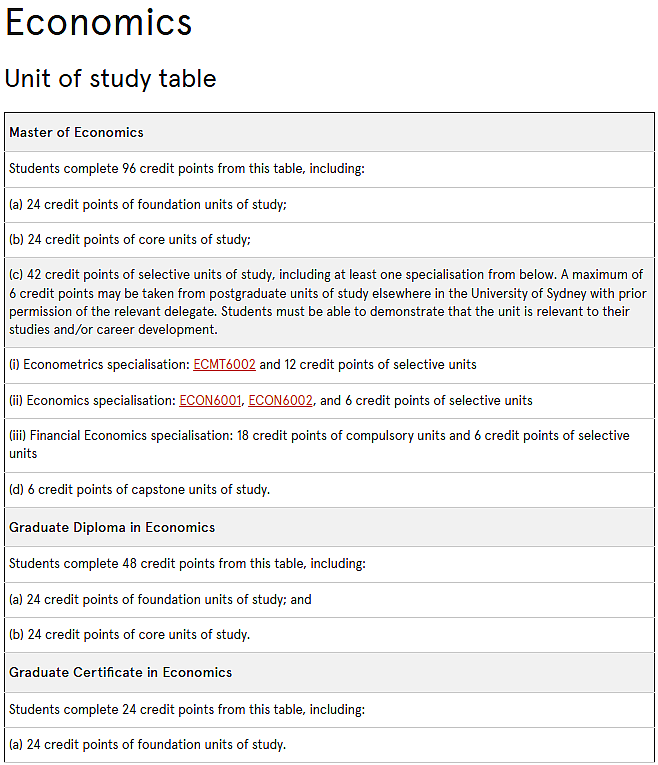Click the 42 credit points selective units paragraph
The height and width of the screenshot is (765, 658).
point(329,302)
